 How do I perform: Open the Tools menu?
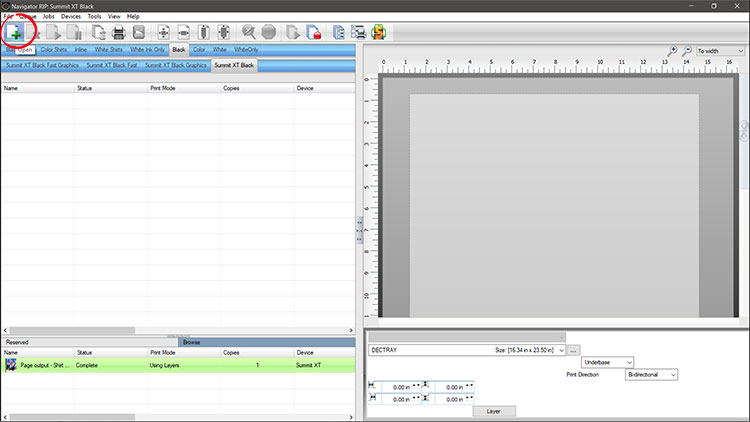(94, 17)
